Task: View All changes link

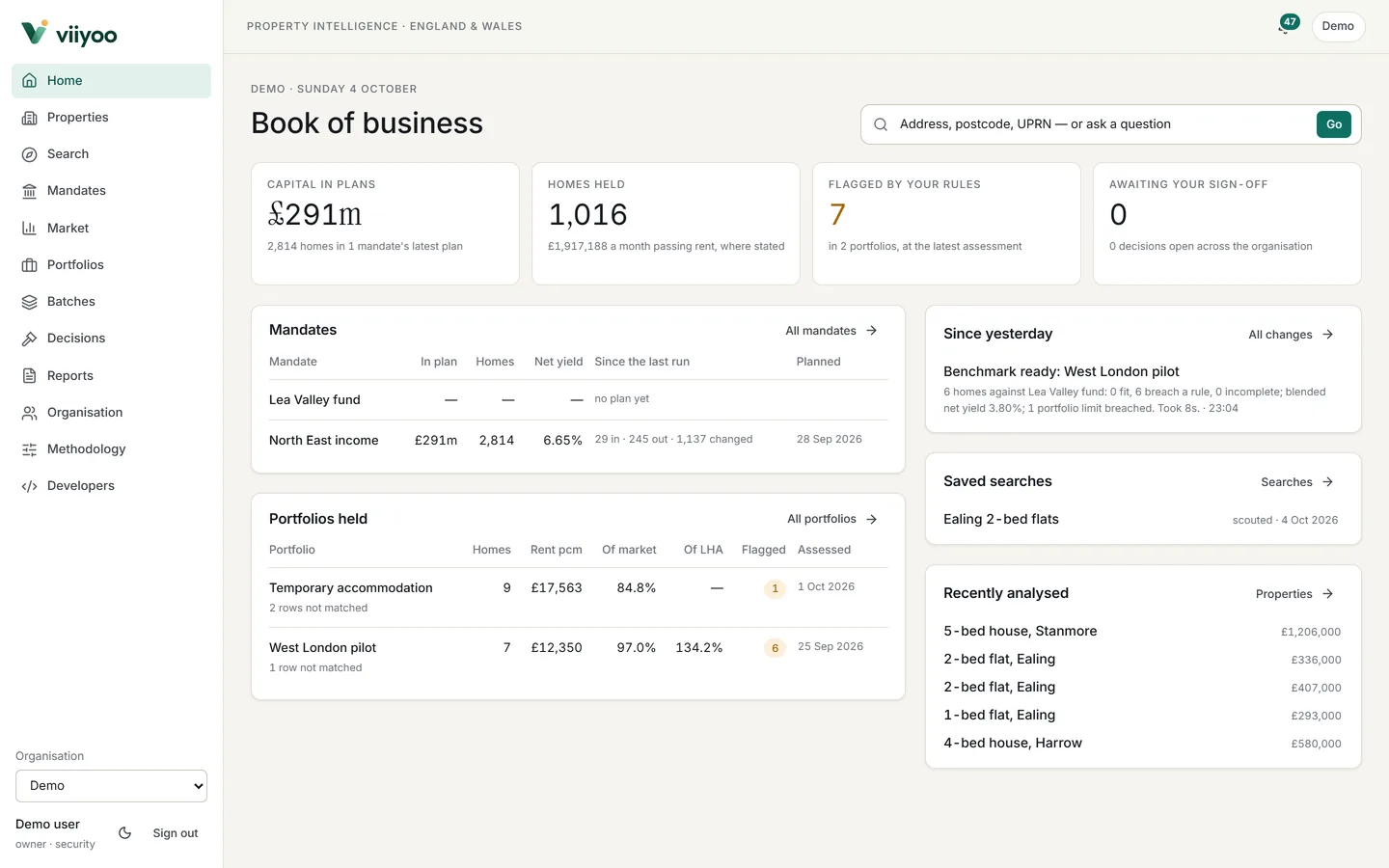Action: (x=1291, y=335)
